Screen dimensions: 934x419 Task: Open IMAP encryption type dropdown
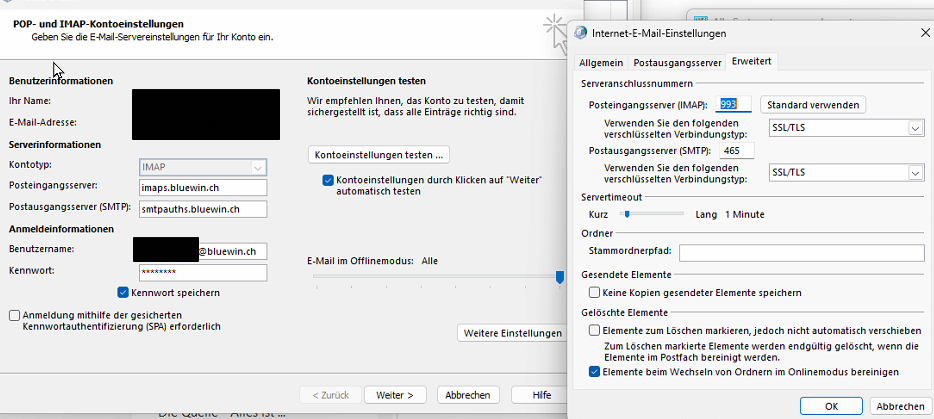914,128
